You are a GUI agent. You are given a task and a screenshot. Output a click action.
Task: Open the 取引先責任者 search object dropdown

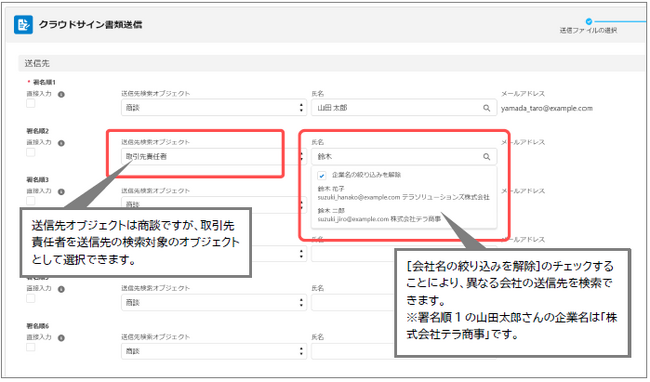click(214, 157)
